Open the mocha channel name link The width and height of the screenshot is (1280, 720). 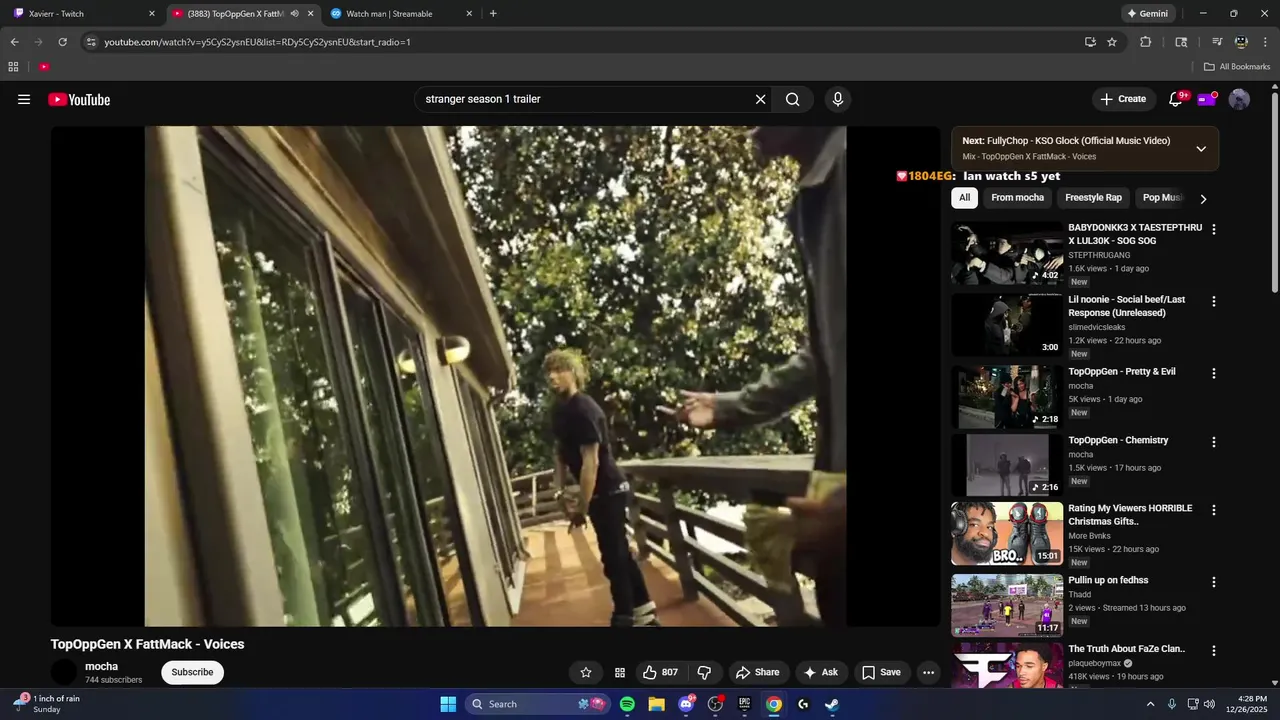[101, 666]
